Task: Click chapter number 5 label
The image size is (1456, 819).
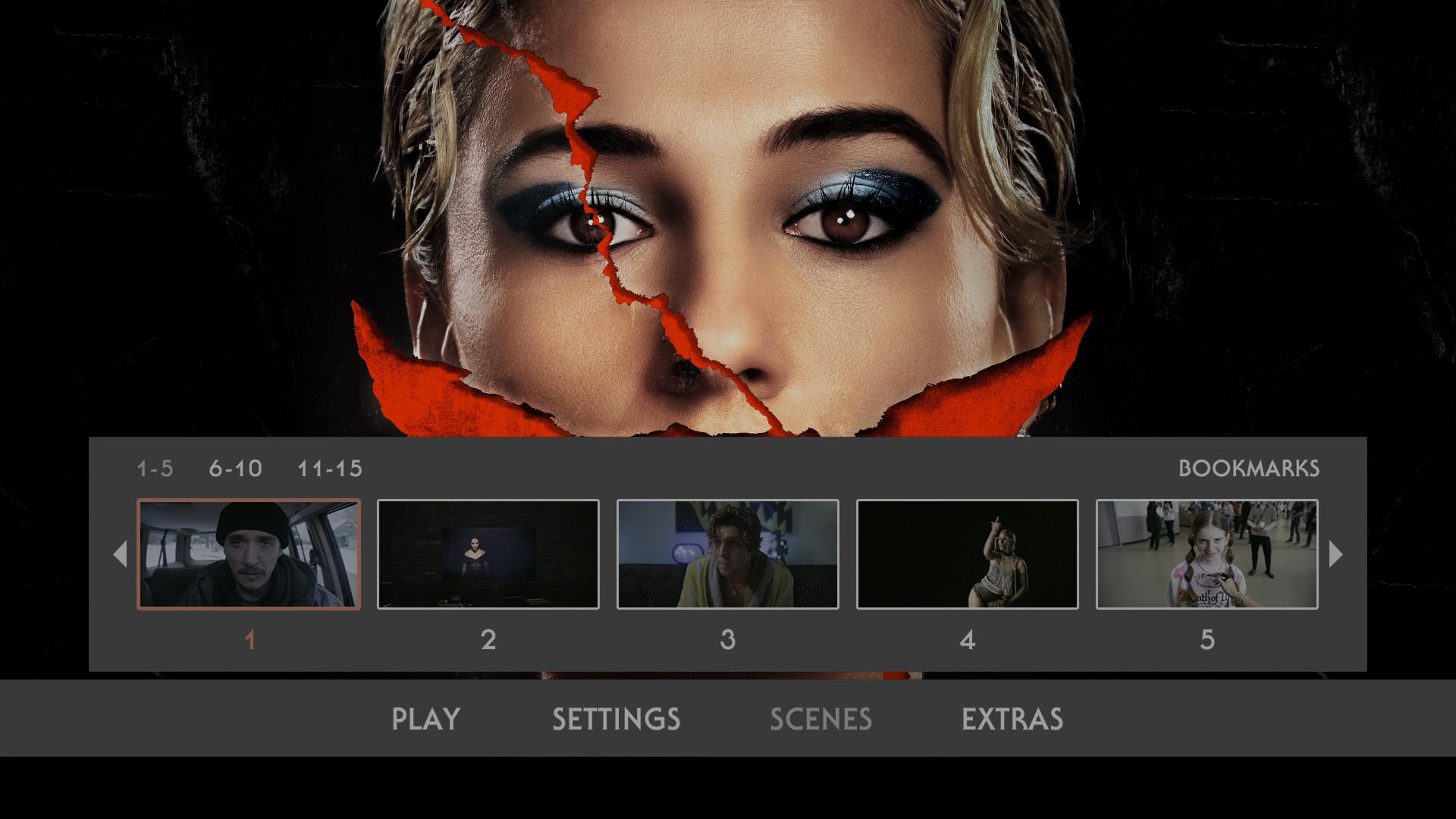Action: (1207, 640)
